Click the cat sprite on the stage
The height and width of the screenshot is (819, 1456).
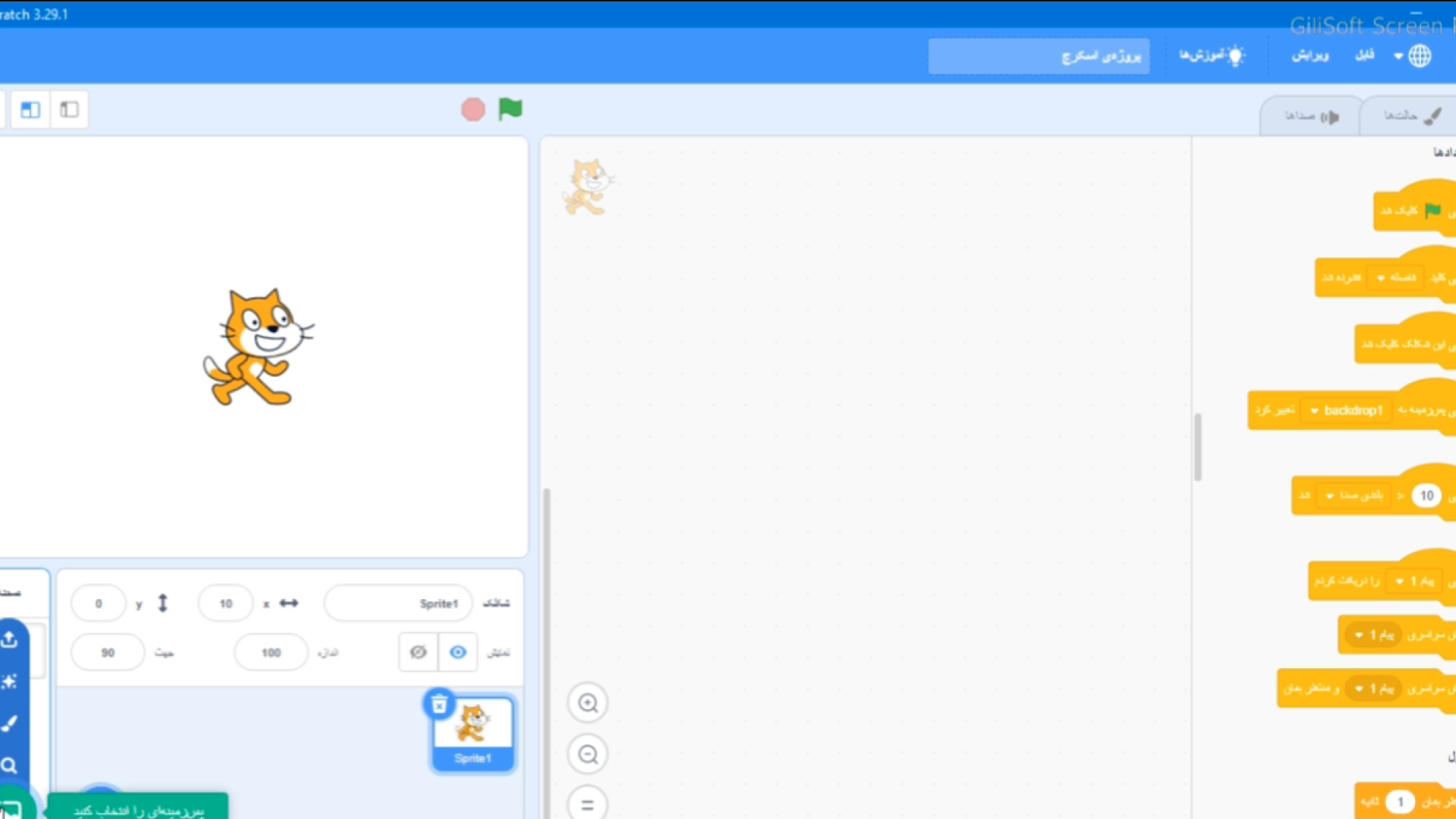(x=258, y=347)
